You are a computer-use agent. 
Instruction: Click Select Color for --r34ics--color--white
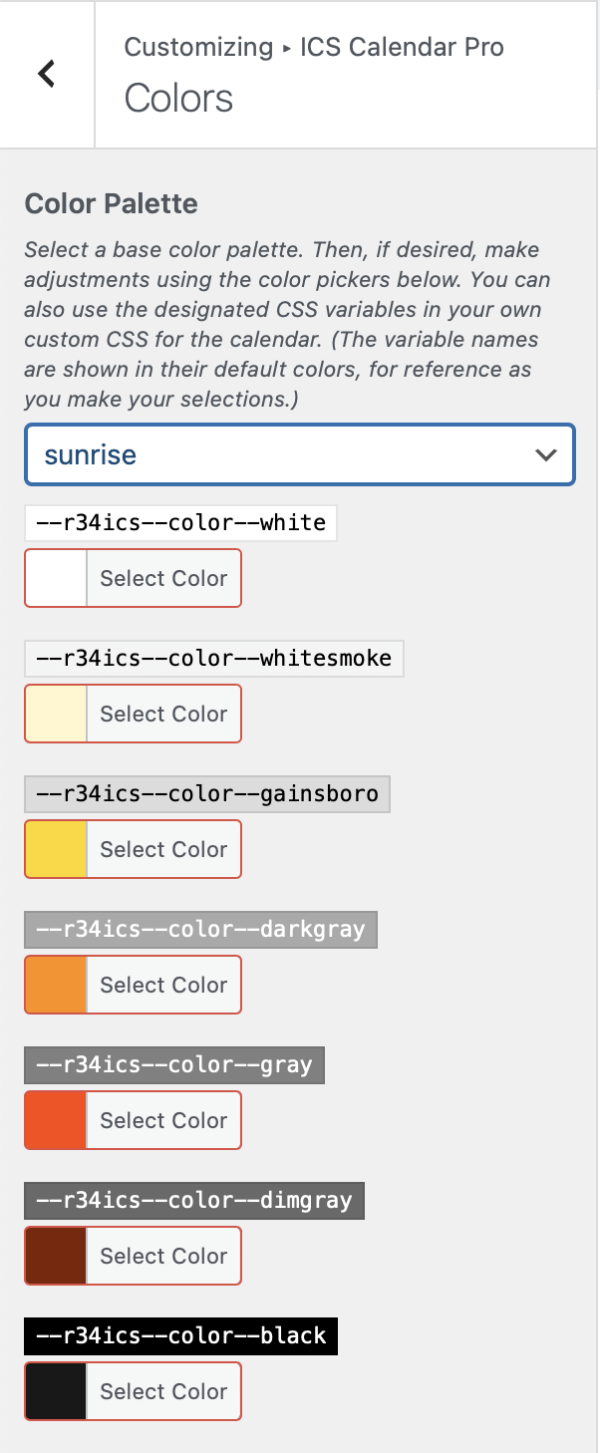point(163,578)
